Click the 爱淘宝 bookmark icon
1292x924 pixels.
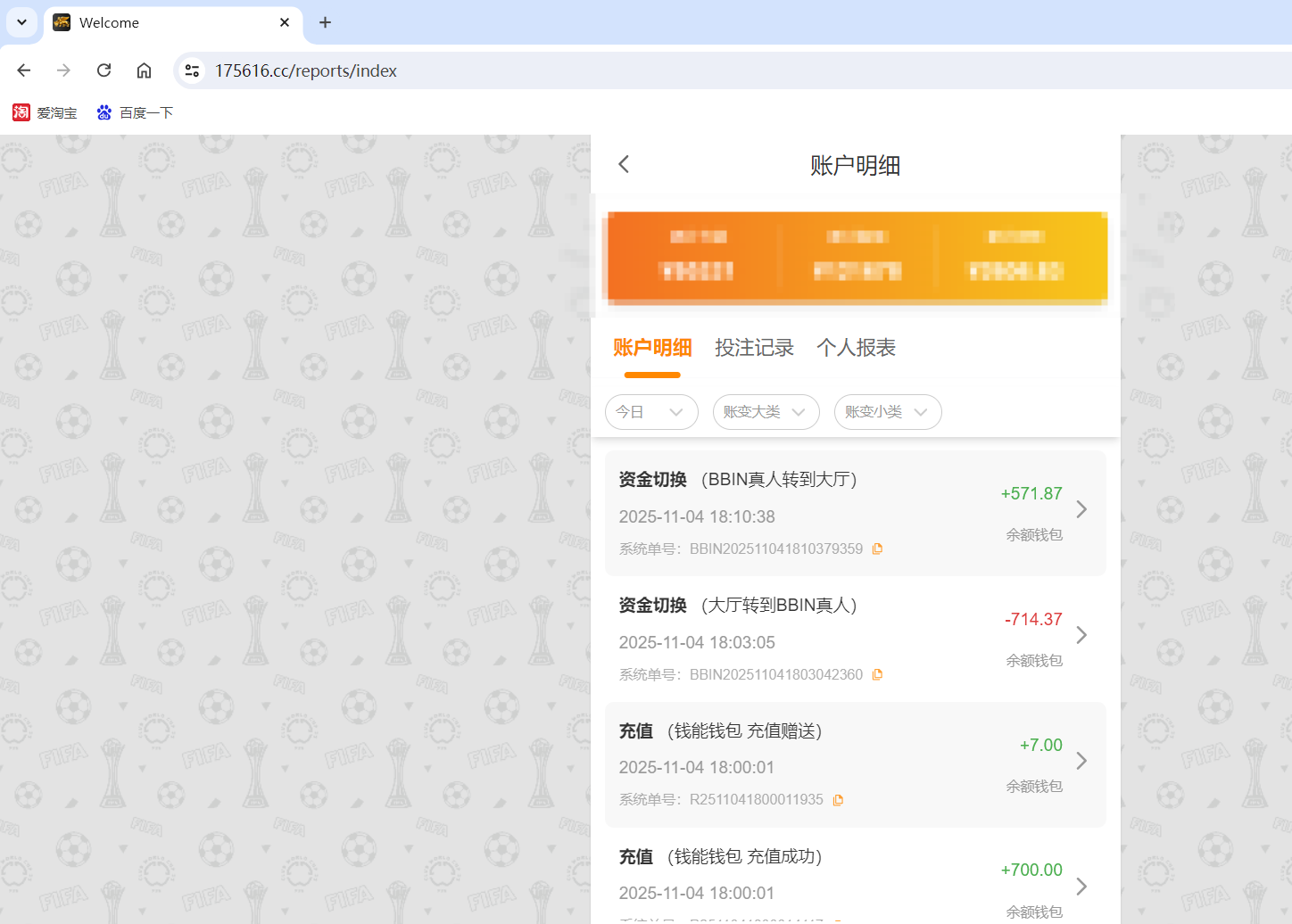click(x=18, y=111)
